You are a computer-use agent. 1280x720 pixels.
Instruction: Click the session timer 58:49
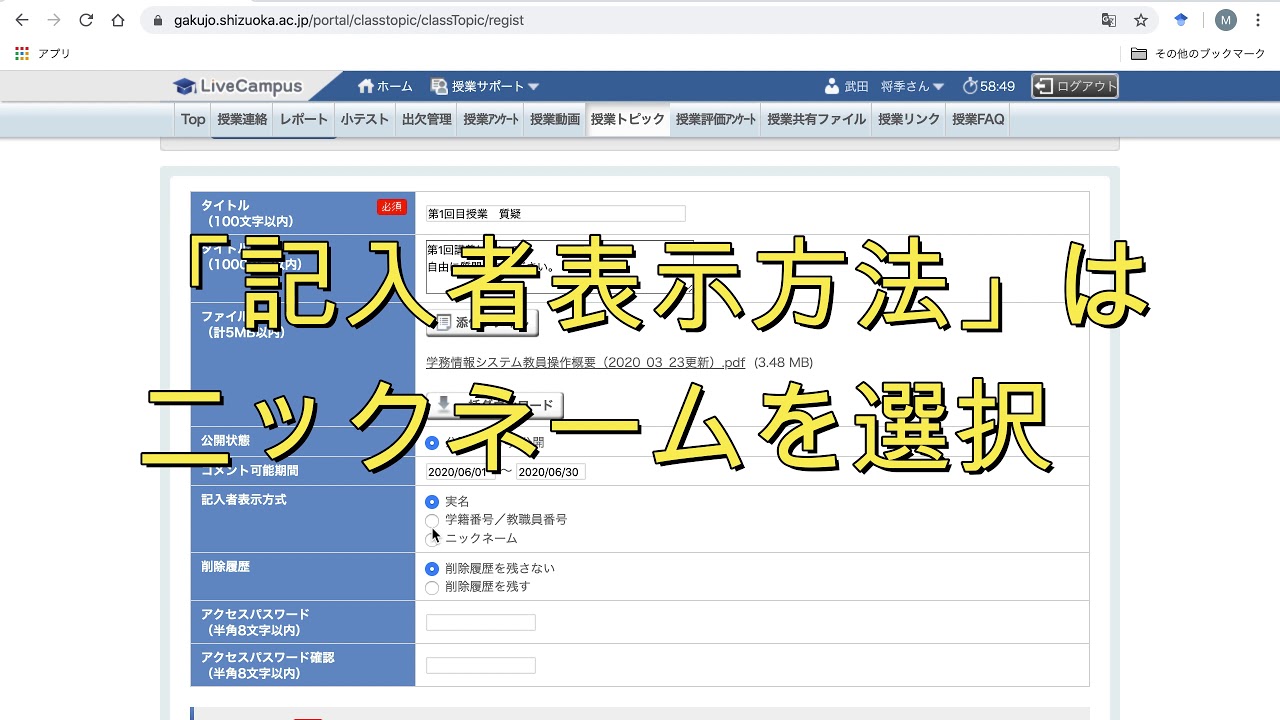(989, 86)
